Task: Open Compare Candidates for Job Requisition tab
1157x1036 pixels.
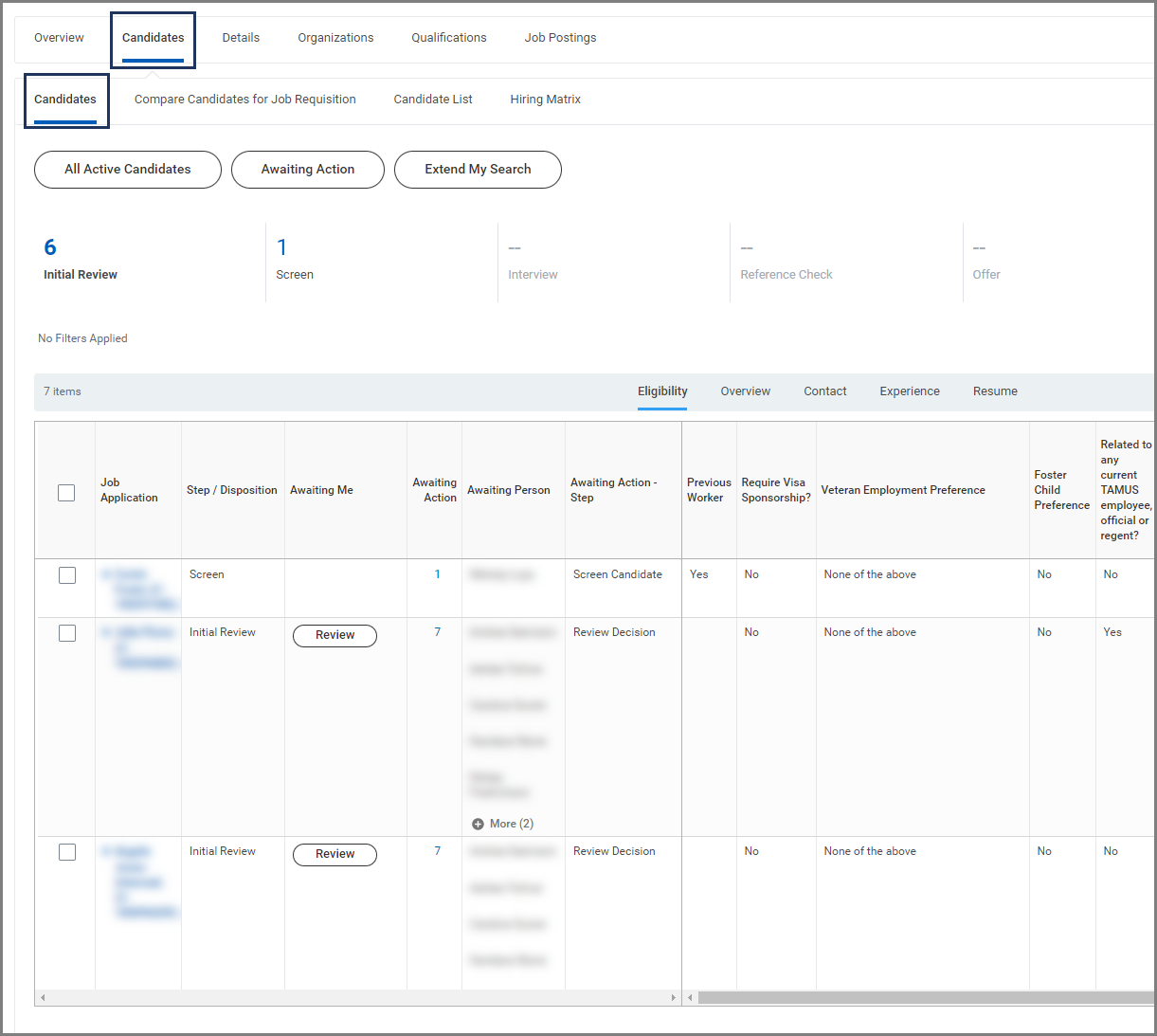Action: pyautogui.click(x=244, y=100)
